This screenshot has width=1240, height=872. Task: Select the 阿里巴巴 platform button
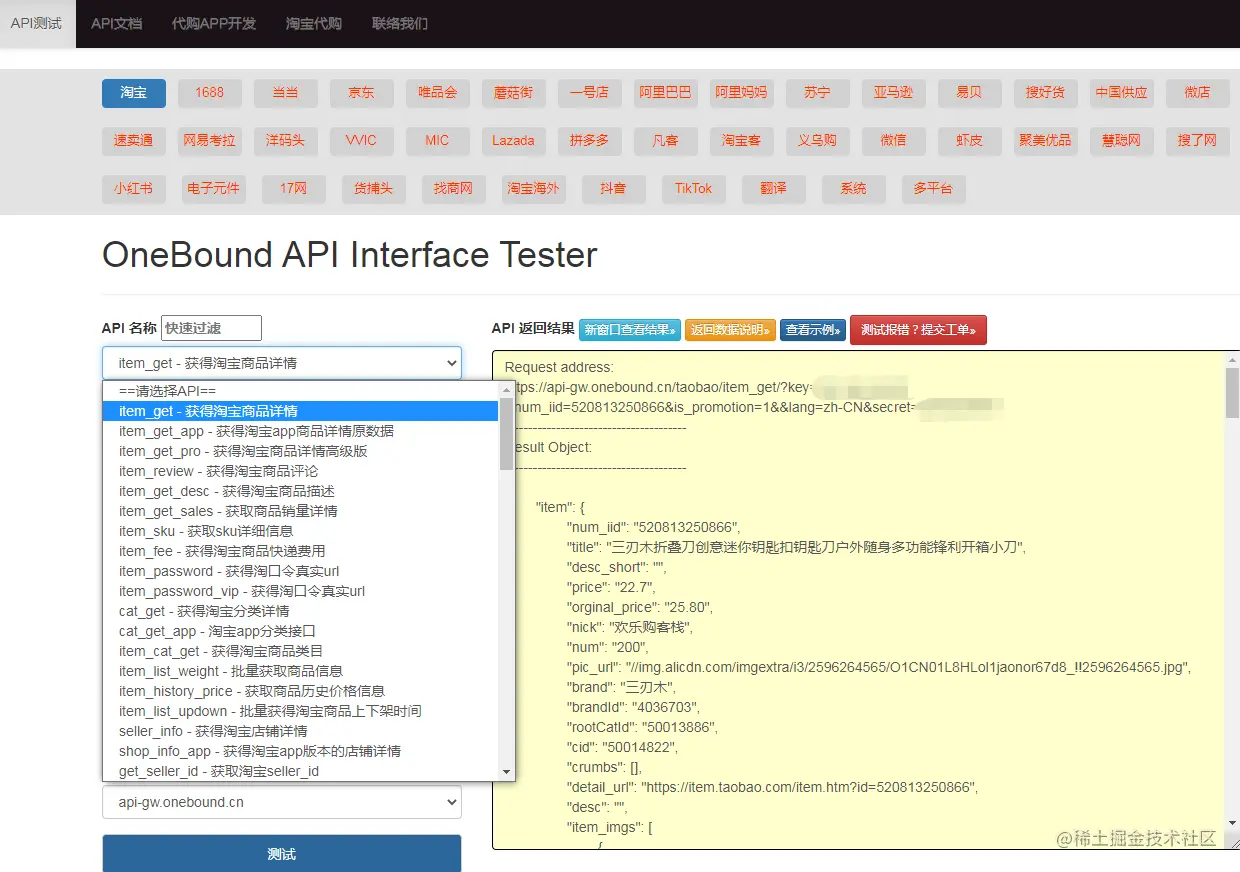[x=666, y=93]
